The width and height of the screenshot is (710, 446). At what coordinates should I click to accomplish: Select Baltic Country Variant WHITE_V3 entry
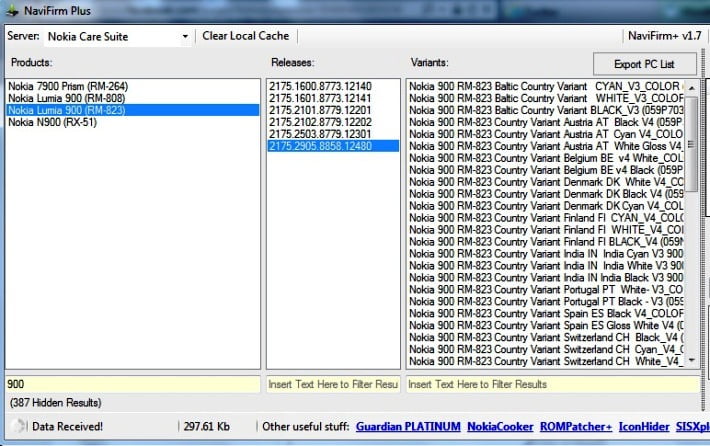546,98
